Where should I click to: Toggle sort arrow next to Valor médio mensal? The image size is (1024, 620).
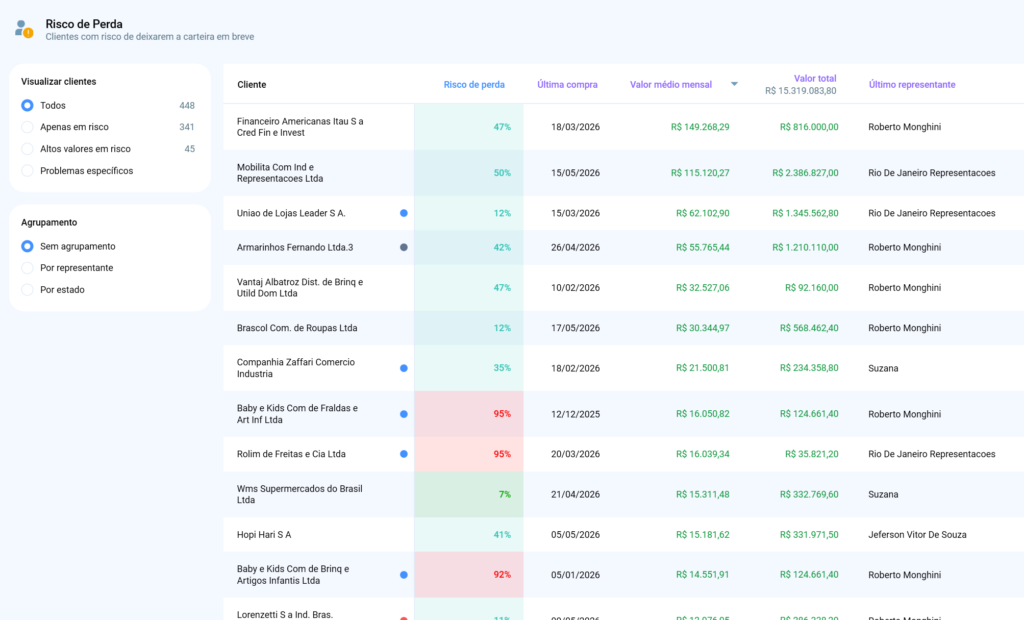734,84
